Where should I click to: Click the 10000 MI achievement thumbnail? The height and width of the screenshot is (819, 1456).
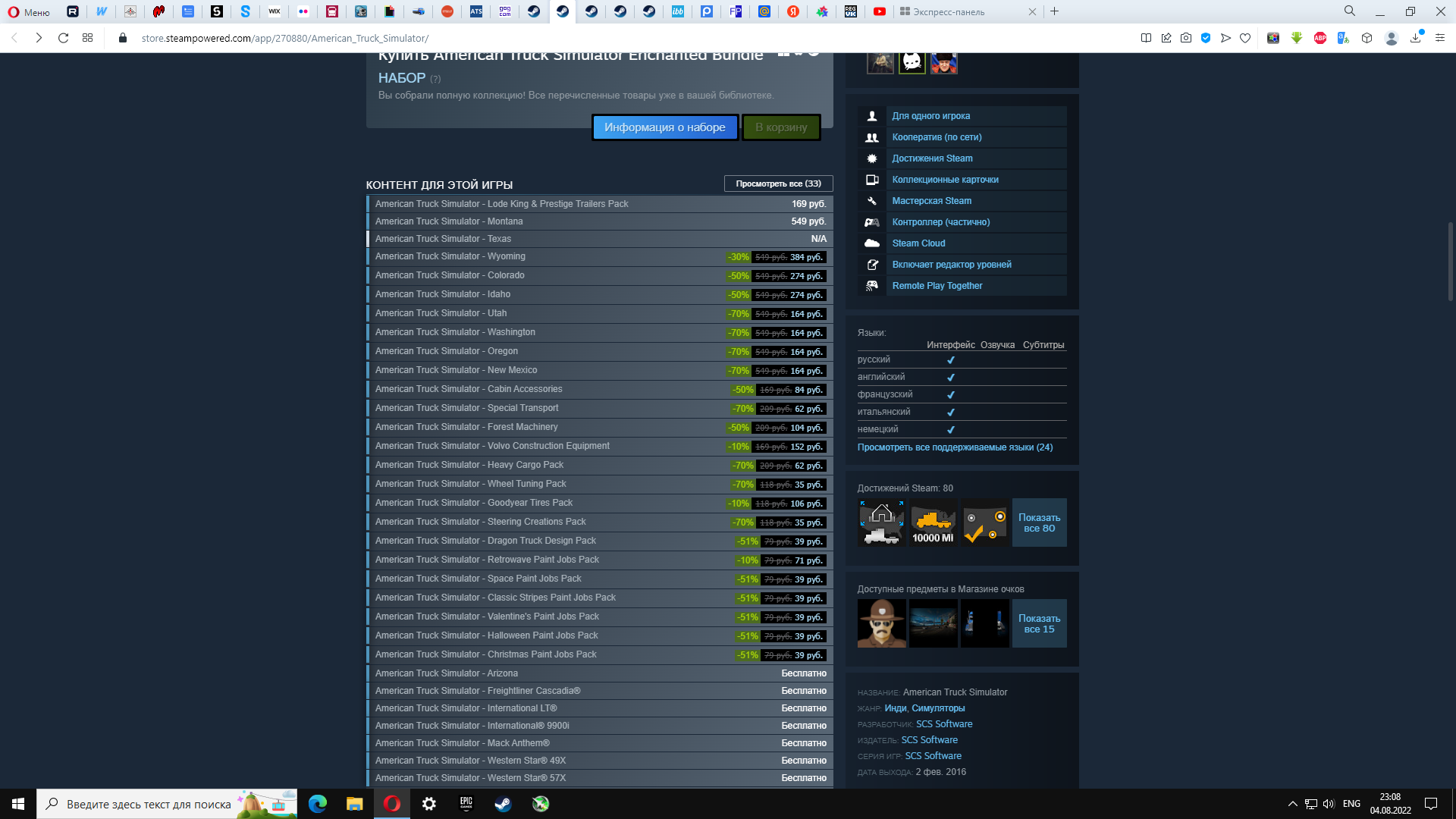[933, 522]
